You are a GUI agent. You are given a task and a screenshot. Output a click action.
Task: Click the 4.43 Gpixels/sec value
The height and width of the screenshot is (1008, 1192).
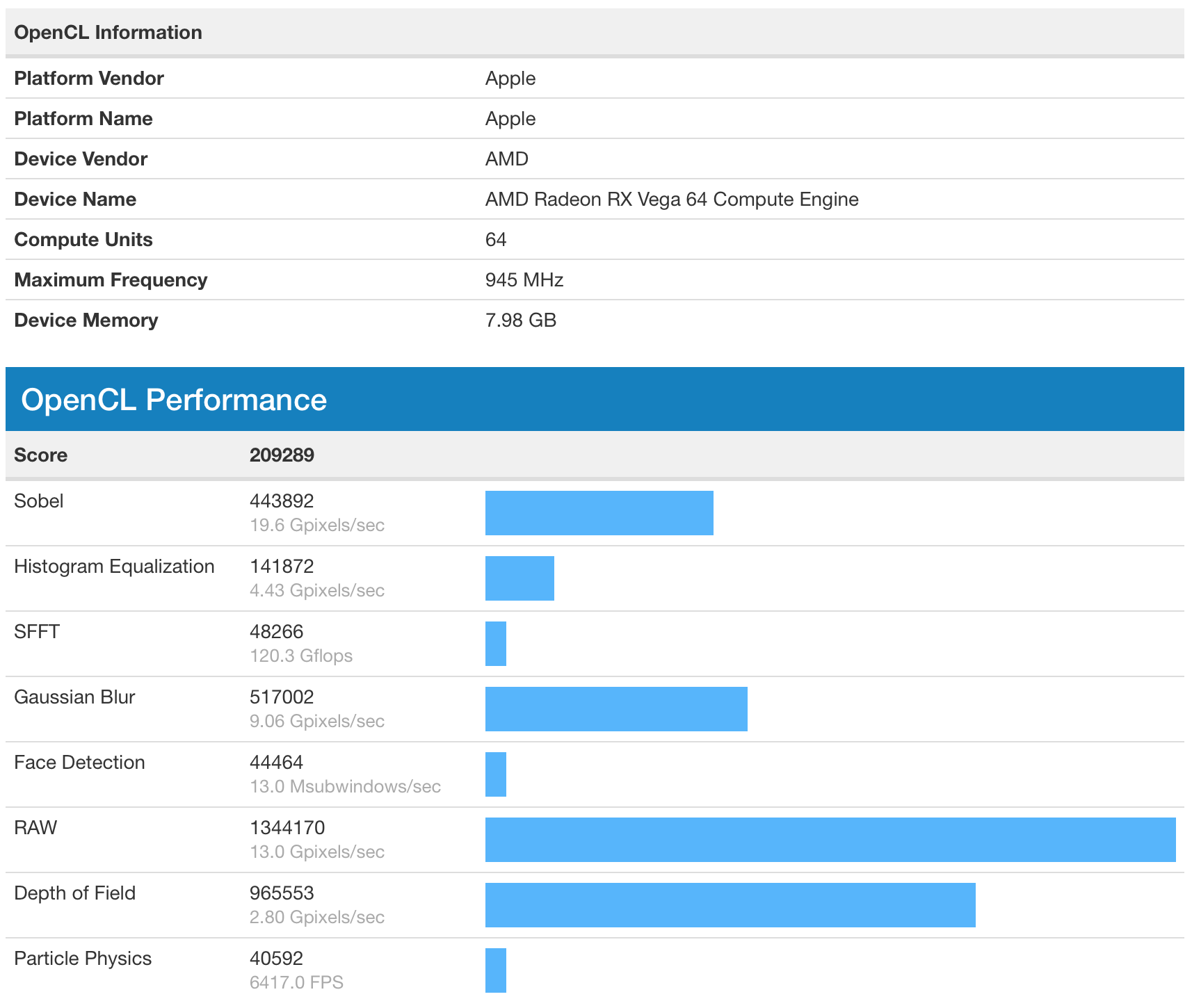click(x=317, y=591)
